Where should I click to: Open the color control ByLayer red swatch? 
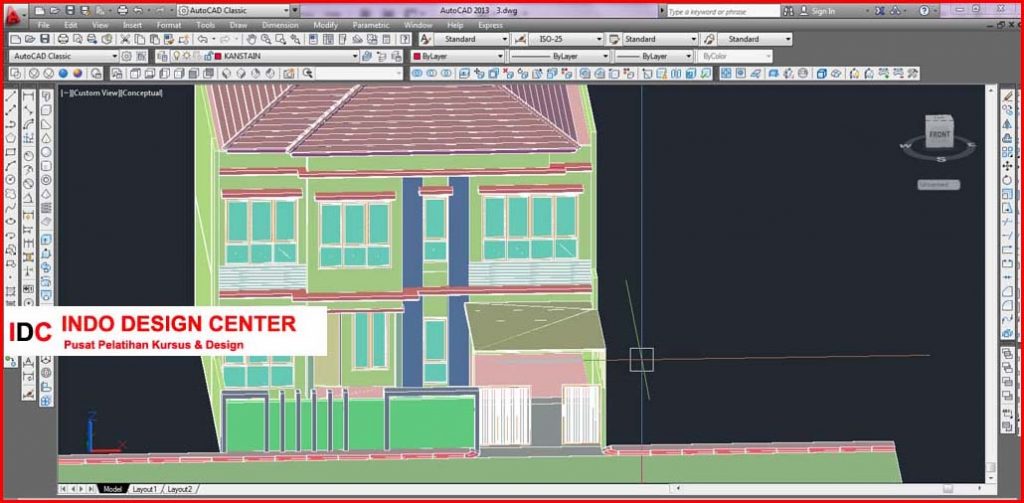click(x=416, y=57)
